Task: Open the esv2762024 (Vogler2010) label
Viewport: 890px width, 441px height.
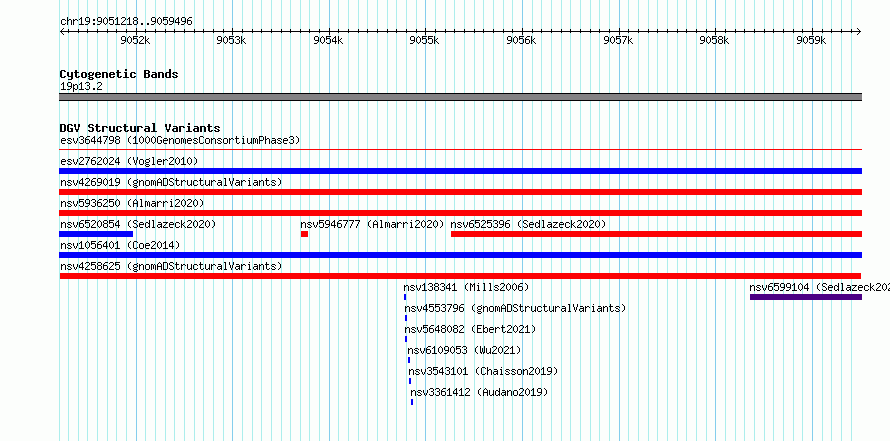Action: coord(129,161)
